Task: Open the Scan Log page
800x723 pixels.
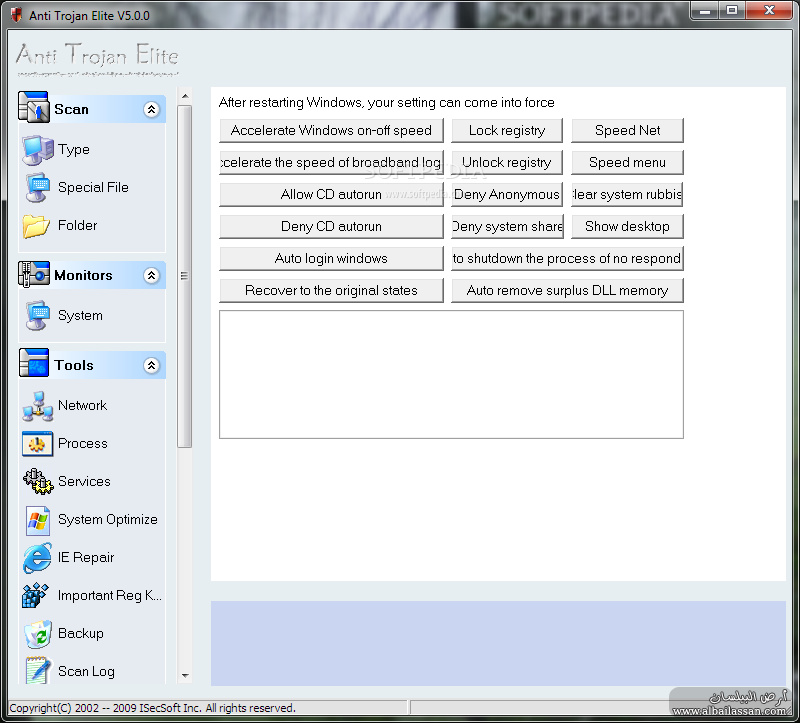Action: pyautogui.click(x=86, y=671)
